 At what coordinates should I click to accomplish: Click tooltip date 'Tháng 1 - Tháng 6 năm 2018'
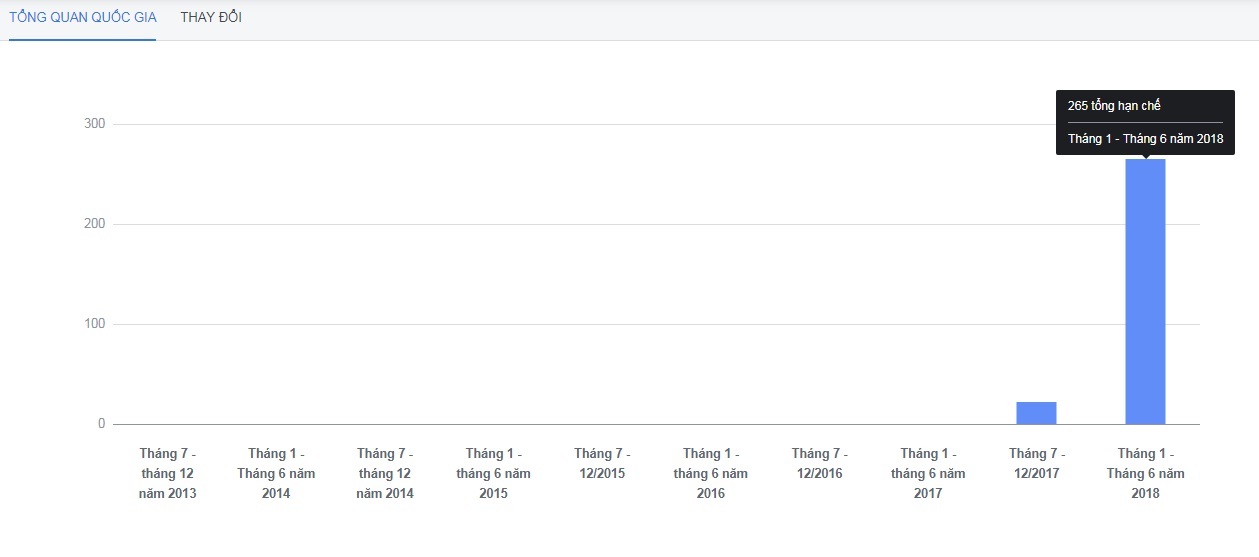click(1145, 139)
